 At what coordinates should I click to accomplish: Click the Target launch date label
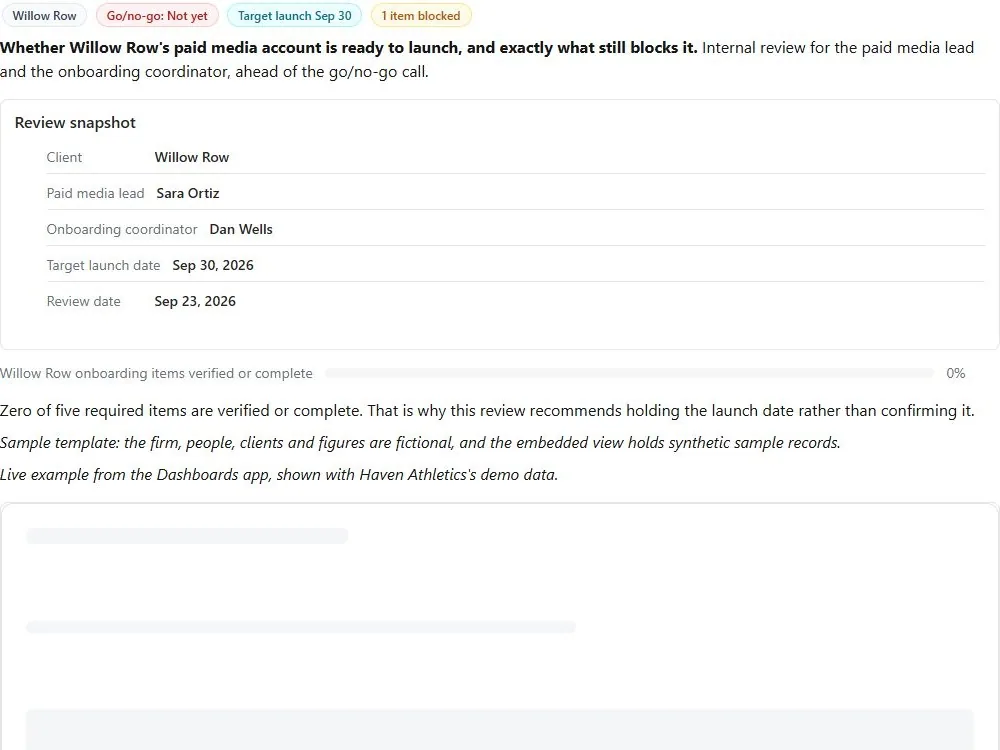click(x=103, y=265)
